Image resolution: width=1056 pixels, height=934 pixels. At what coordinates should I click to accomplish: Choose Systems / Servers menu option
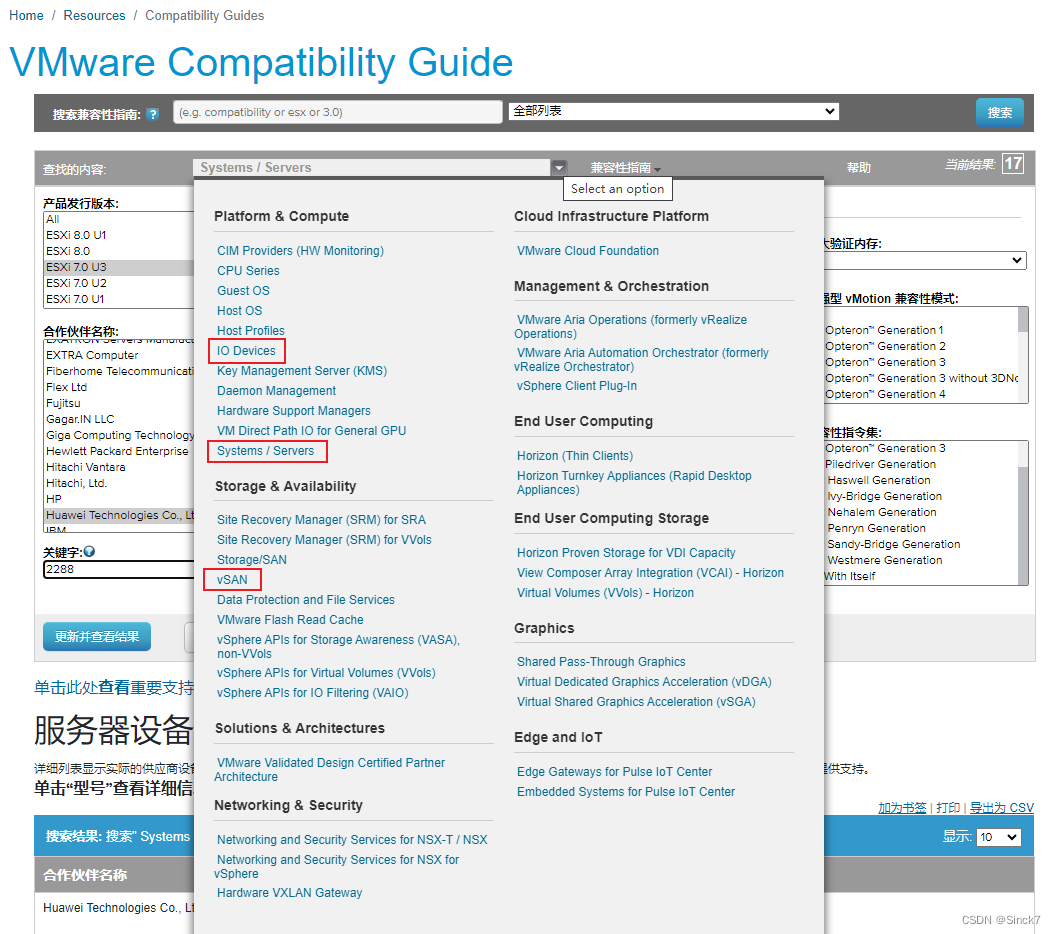[x=265, y=451]
